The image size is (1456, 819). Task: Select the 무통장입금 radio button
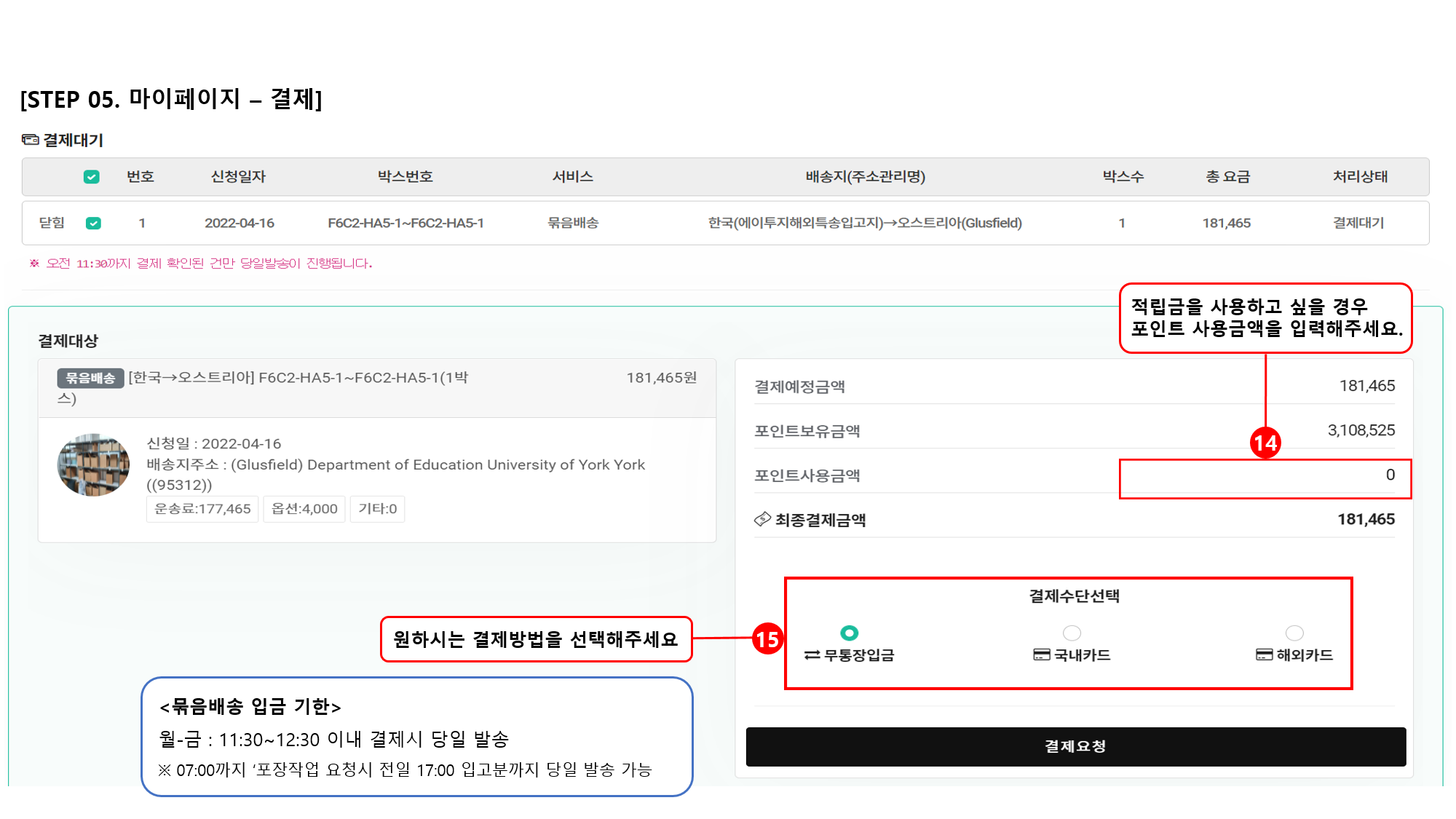(x=849, y=633)
